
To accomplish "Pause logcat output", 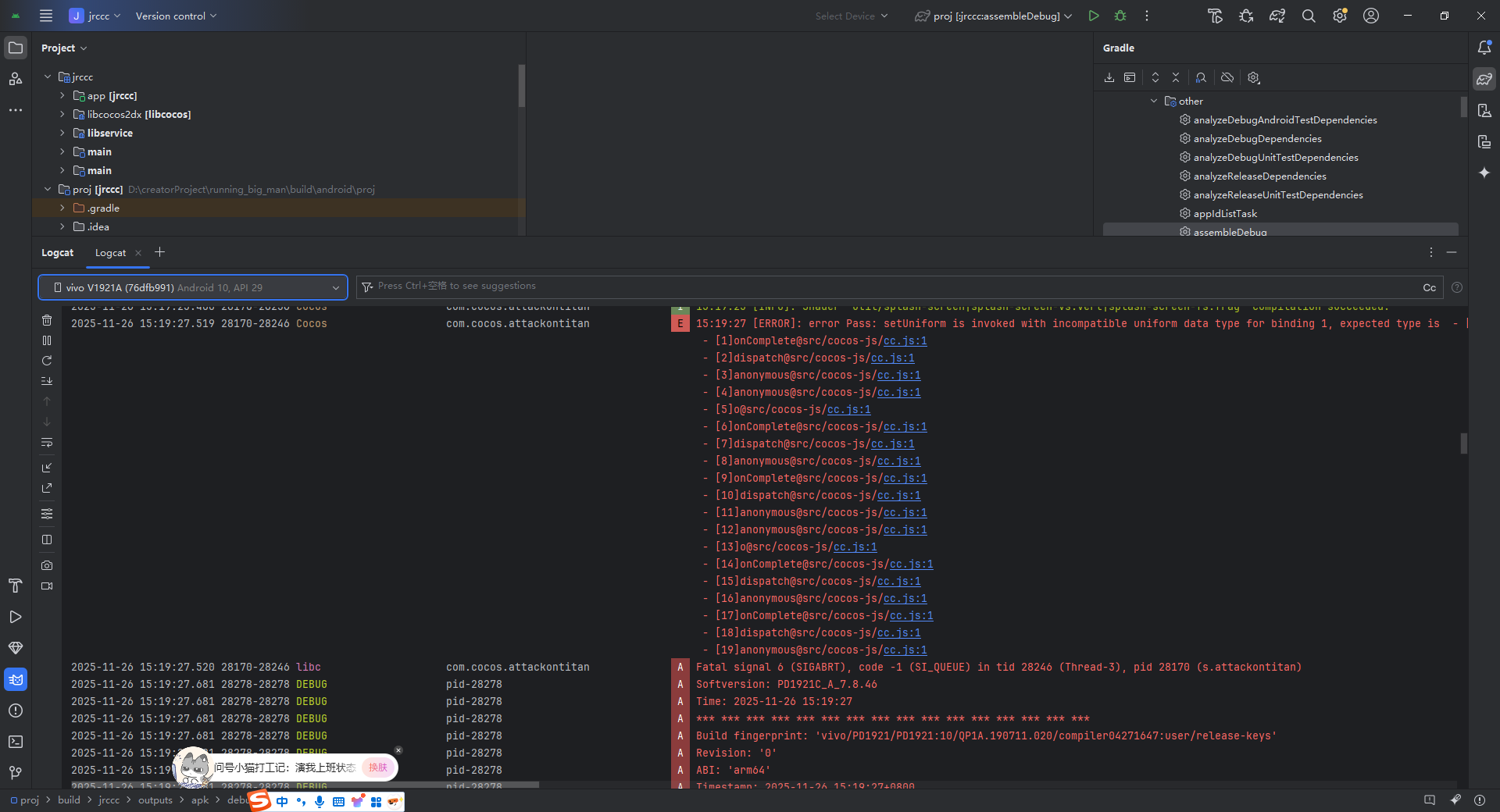I will [x=47, y=340].
